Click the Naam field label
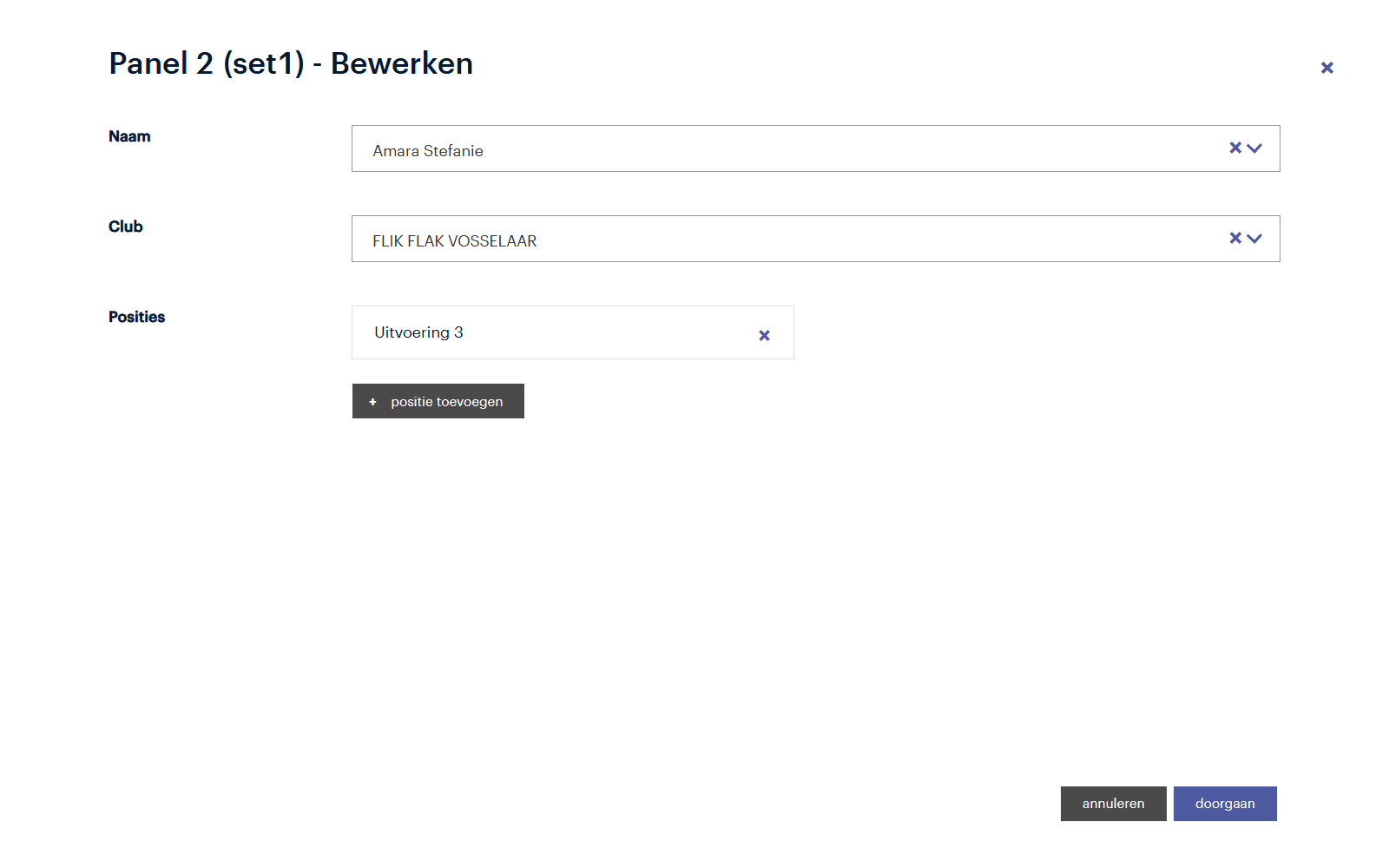This screenshot has width=1389, height=868. click(129, 136)
